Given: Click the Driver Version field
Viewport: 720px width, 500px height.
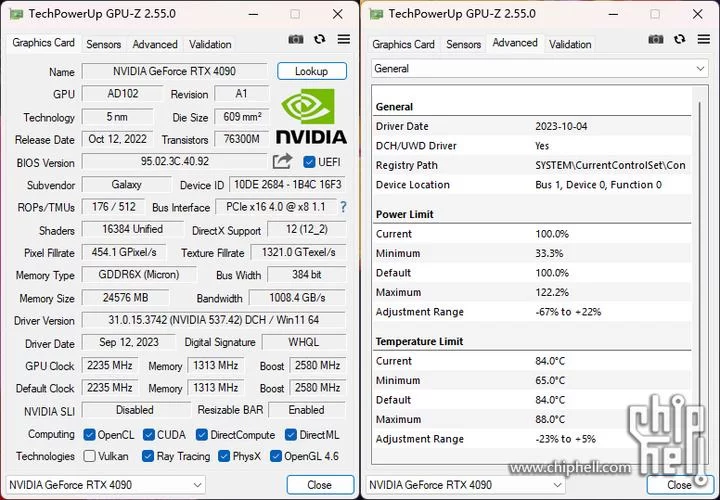Looking at the screenshot, I should [214, 320].
